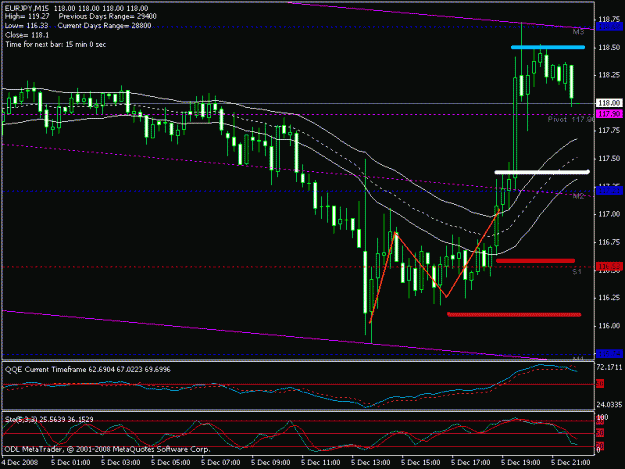Click the 118.50 price axis label

click(609, 47)
